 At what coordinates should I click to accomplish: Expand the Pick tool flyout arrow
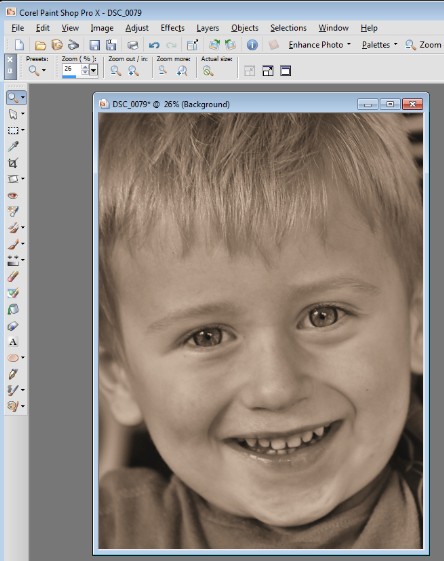click(x=23, y=114)
